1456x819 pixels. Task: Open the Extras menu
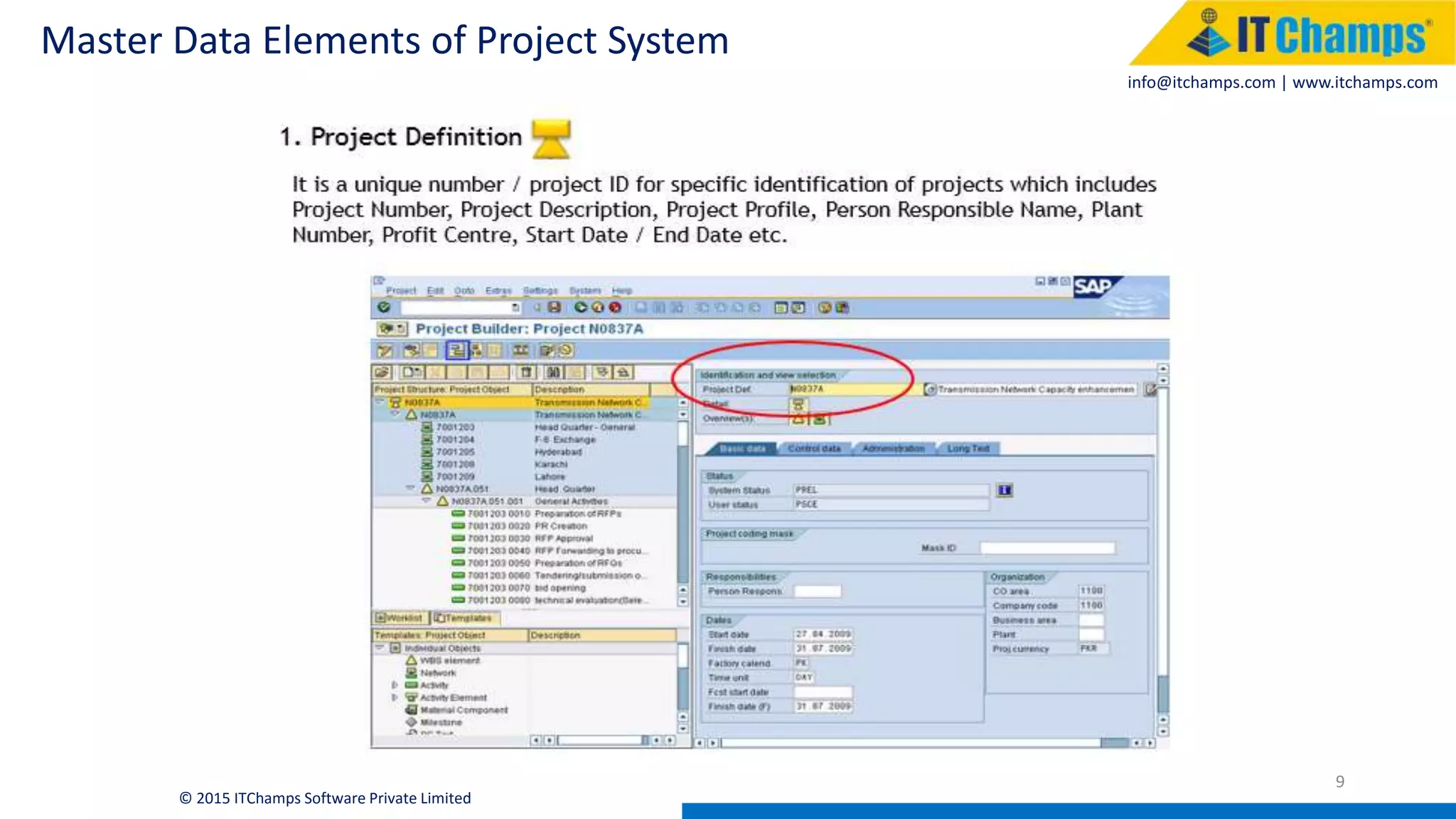point(498,291)
